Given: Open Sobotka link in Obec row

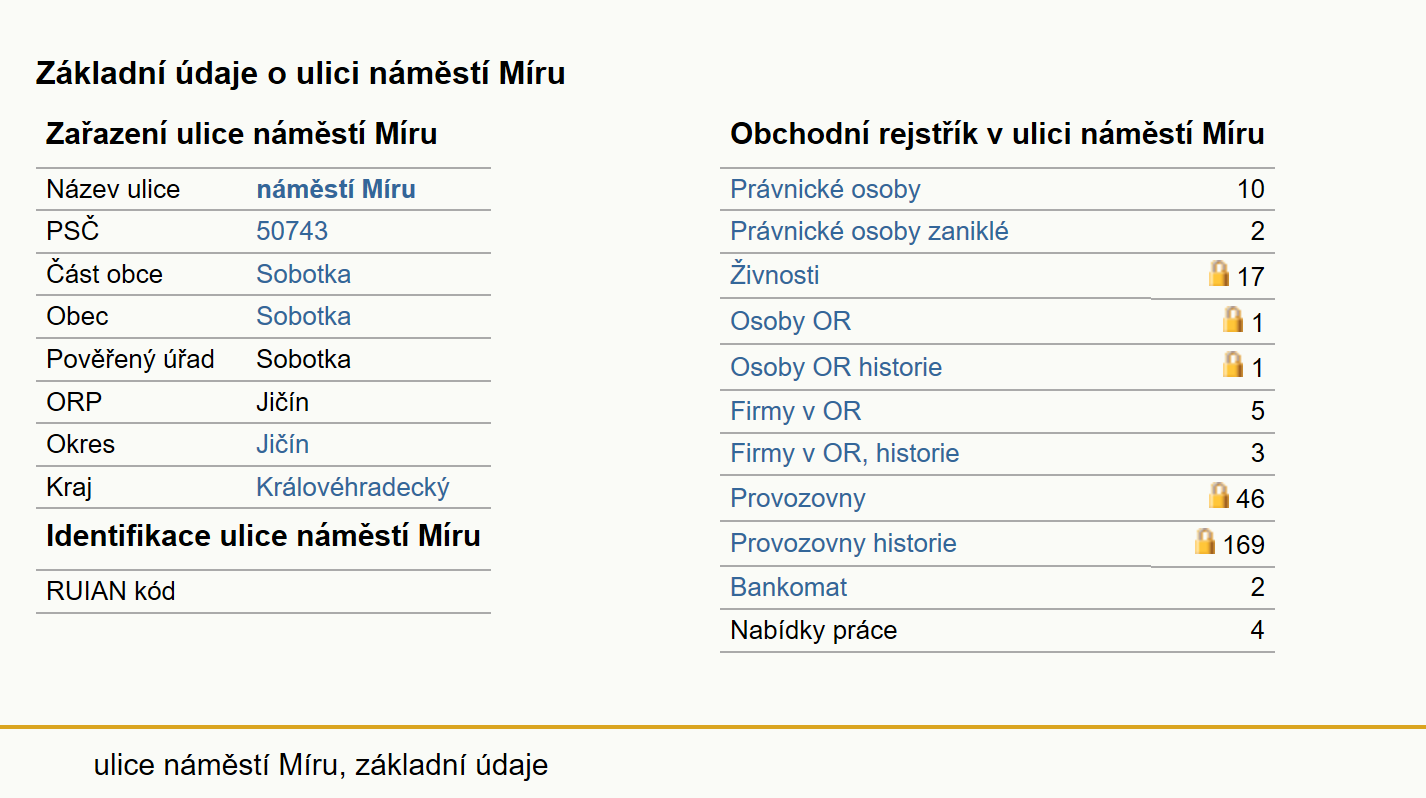Looking at the screenshot, I should (x=304, y=316).
